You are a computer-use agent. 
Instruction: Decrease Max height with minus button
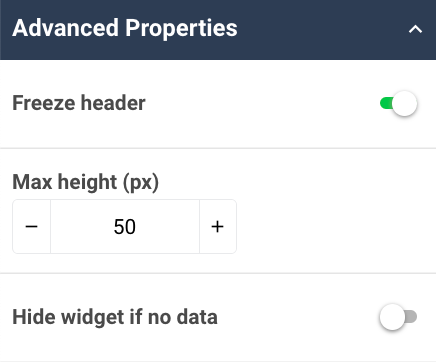32,227
